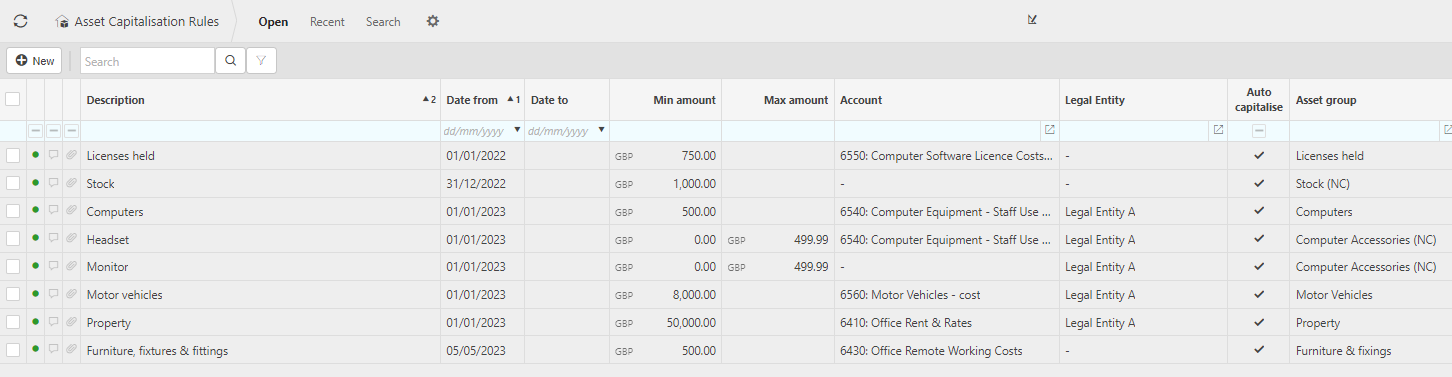Select the Property row checkbox
The height and width of the screenshot is (377, 1452).
13,322
